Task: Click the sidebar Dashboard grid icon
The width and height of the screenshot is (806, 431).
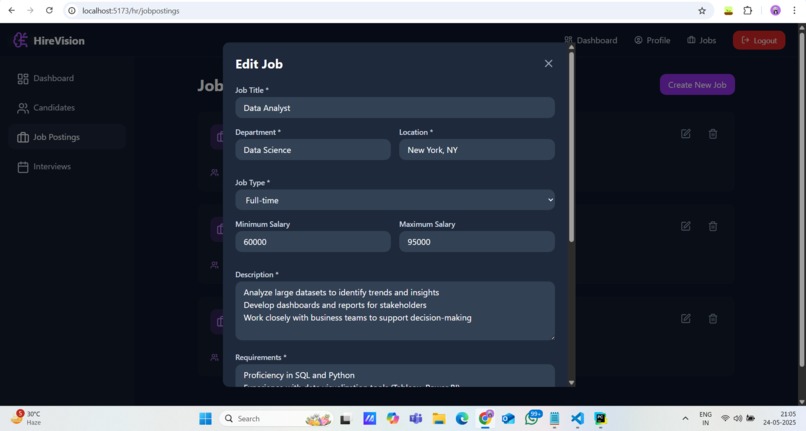Action: tap(23, 79)
